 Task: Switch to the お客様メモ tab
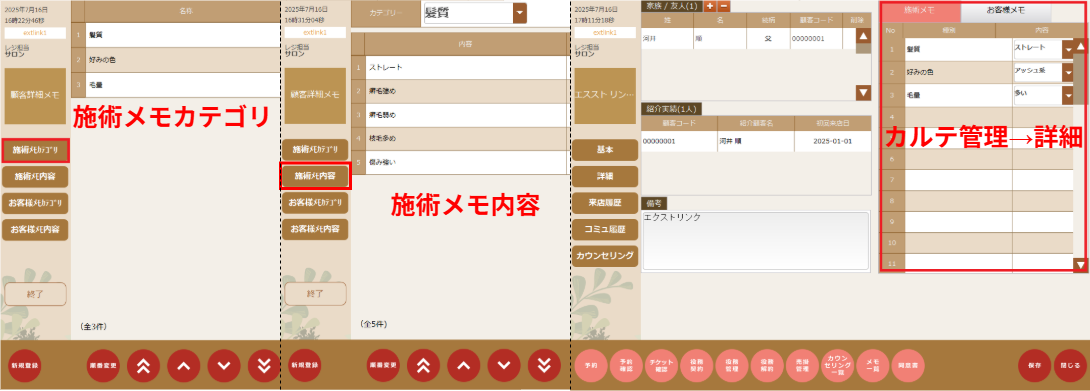(1006, 10)
